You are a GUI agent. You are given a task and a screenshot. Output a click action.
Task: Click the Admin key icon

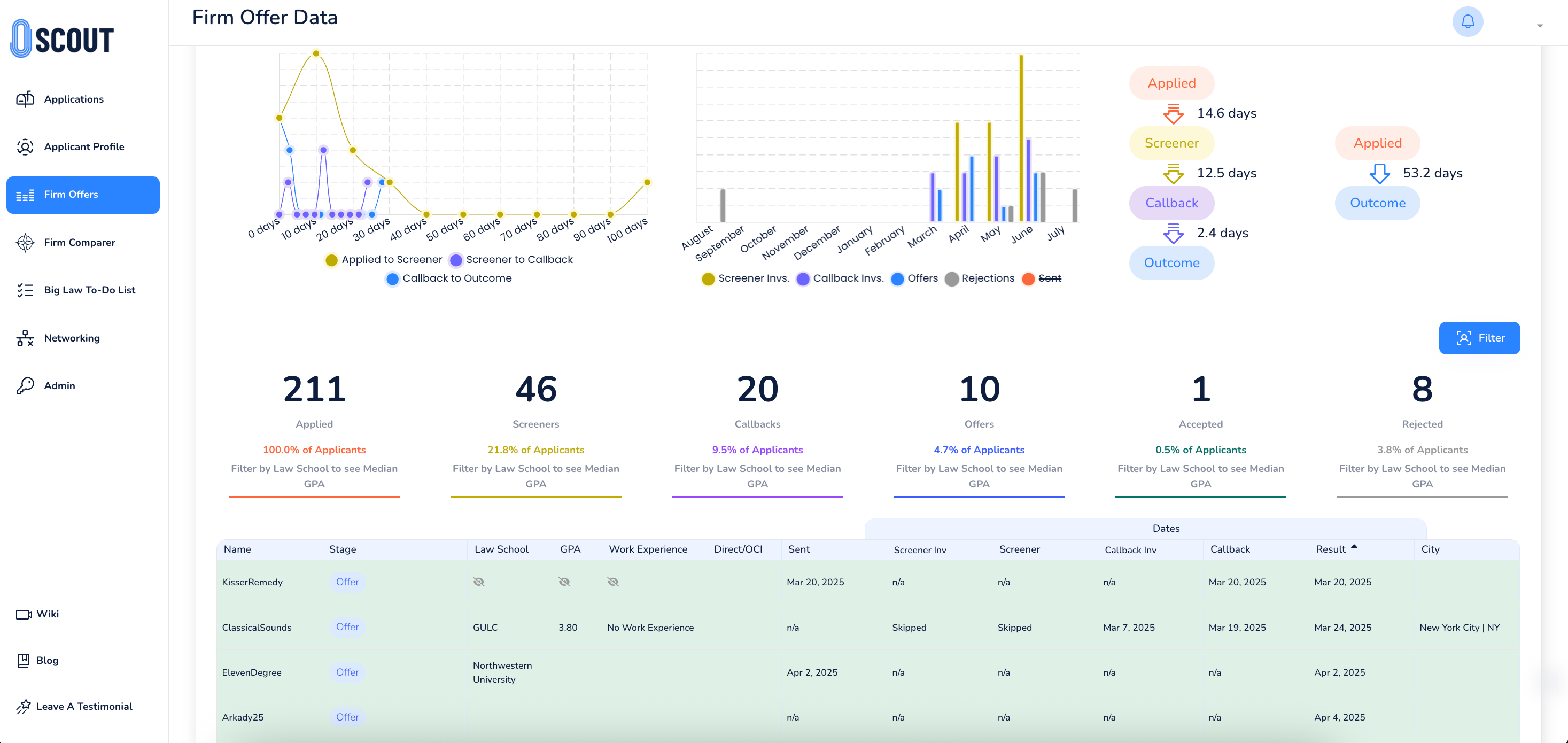coord(25,385)
